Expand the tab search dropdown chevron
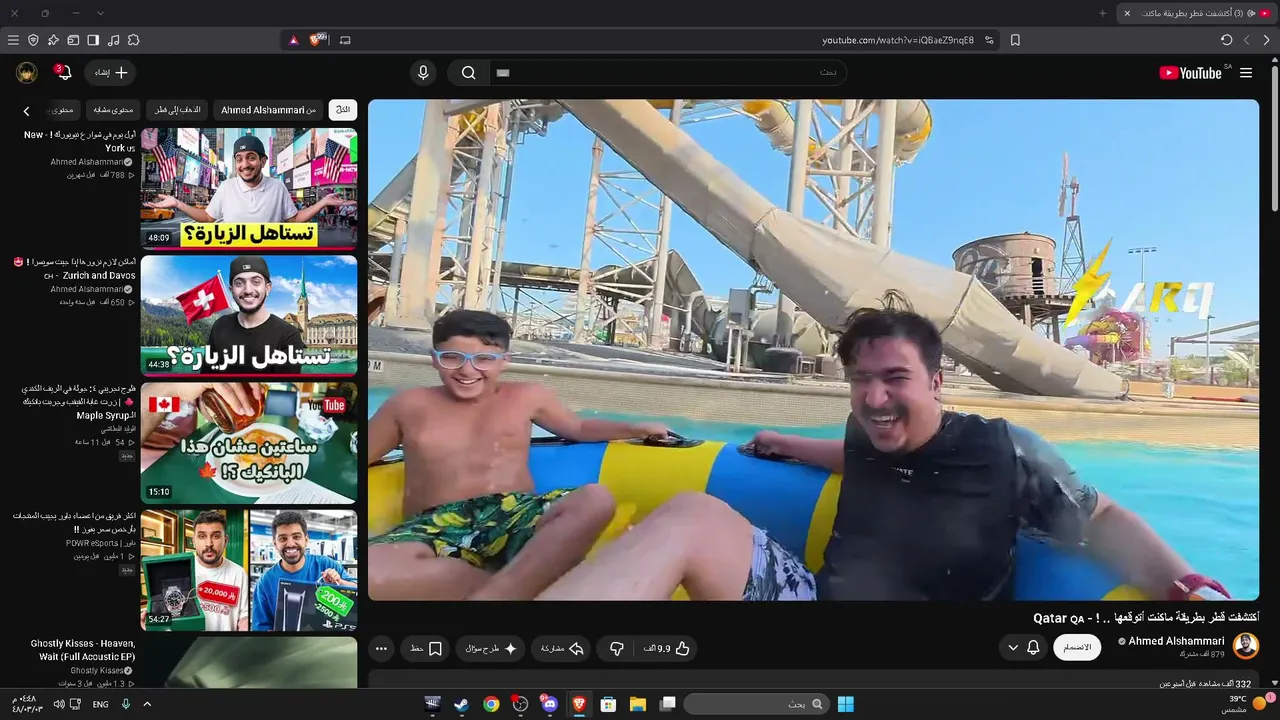Image resolution: width=1280 pixels, height=720 pixels. point(100,13)
